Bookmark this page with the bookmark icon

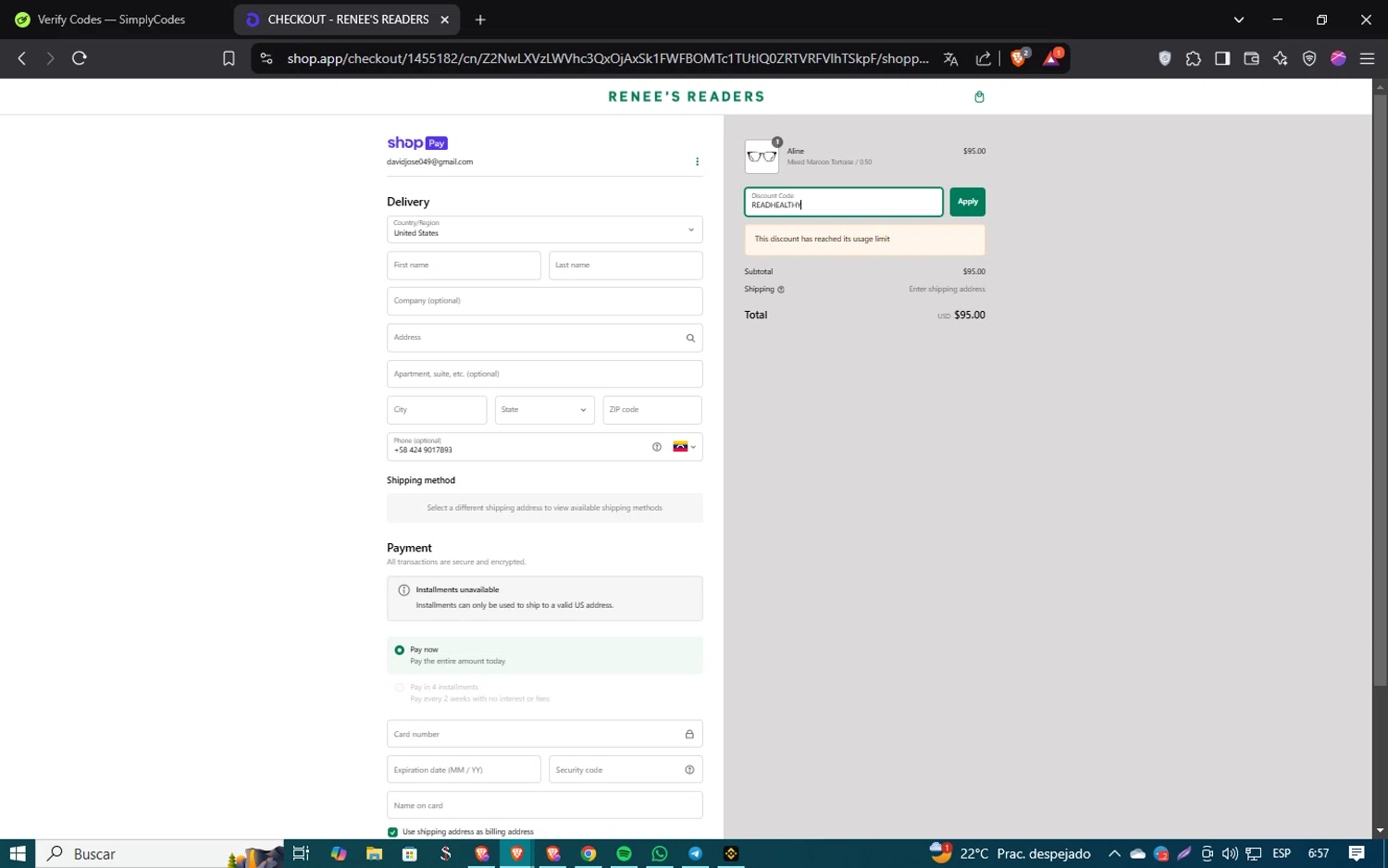coord(229,58)
